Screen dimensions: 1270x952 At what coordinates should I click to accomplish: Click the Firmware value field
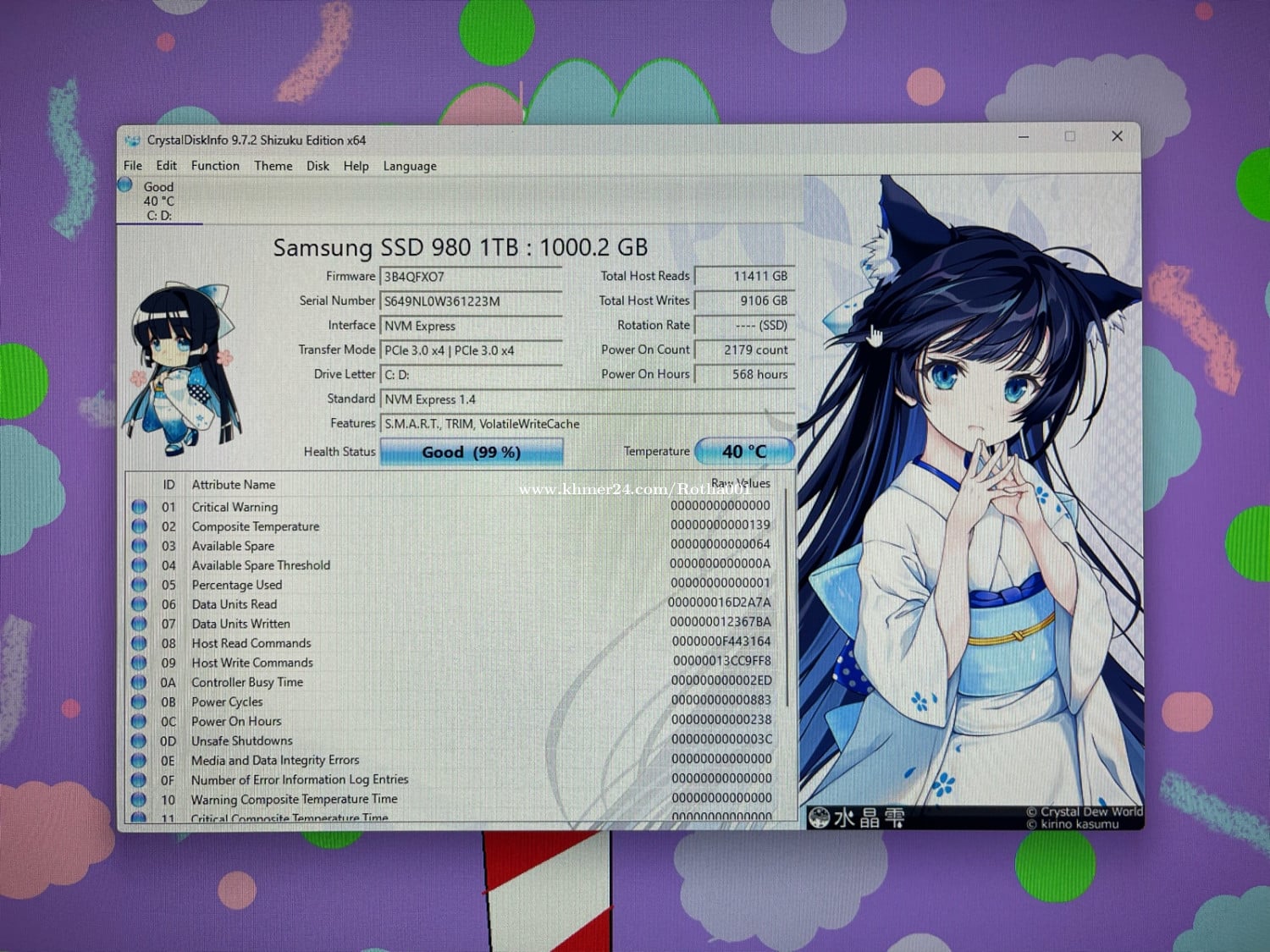(x=471, y=277)
